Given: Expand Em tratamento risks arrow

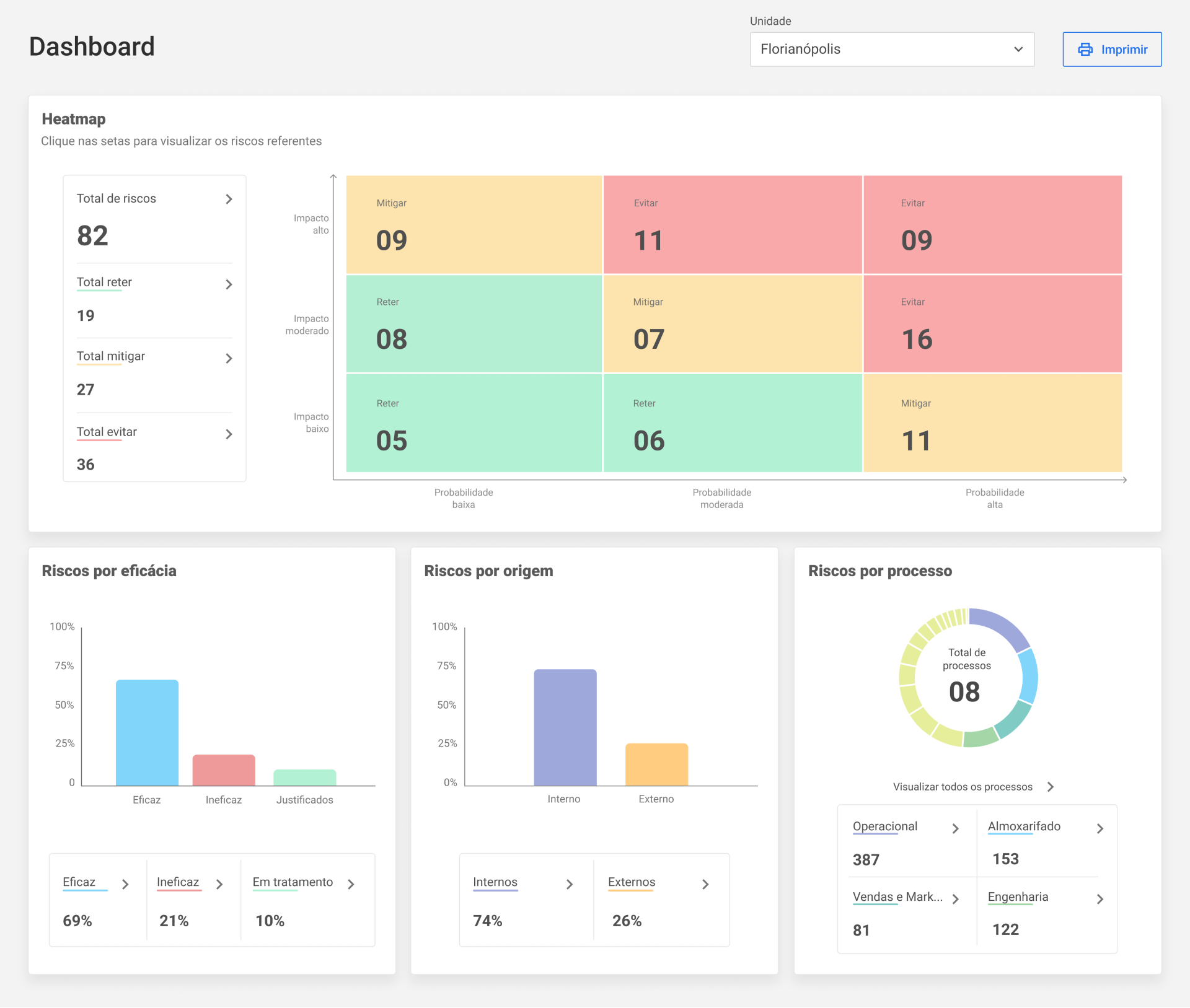Looking at the screenshot, I should [x=351, y=884].
